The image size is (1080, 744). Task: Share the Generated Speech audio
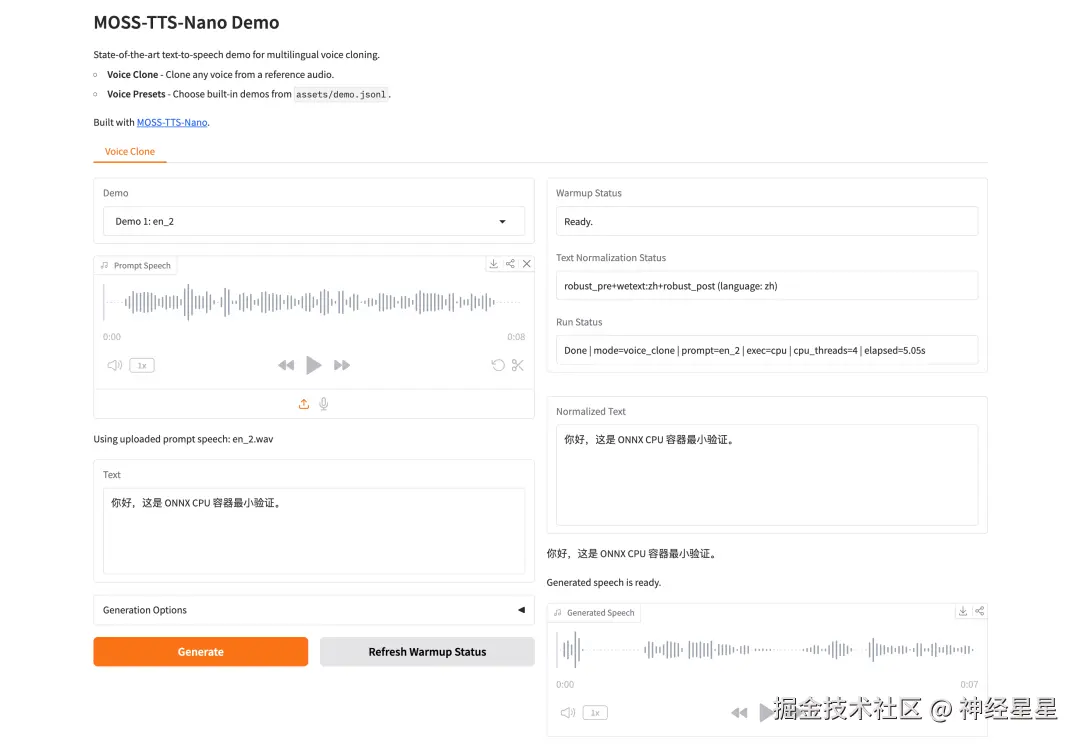pyautogui.click(x=979, y=611)
